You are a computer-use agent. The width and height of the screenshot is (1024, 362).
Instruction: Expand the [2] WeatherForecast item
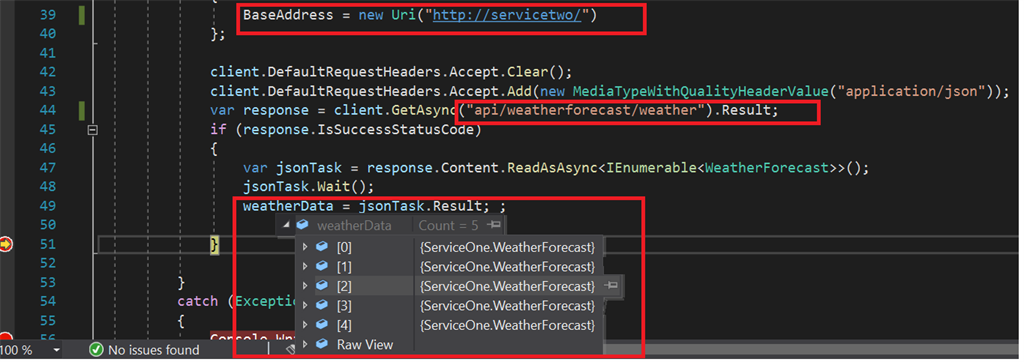click(305, 286)
